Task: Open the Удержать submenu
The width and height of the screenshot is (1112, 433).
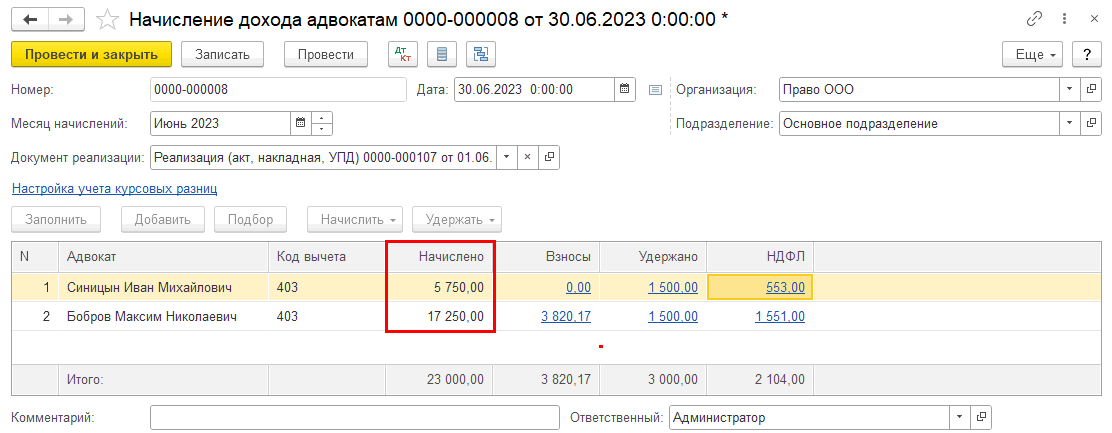Action: pyautogui.click(x=458, y=219)
